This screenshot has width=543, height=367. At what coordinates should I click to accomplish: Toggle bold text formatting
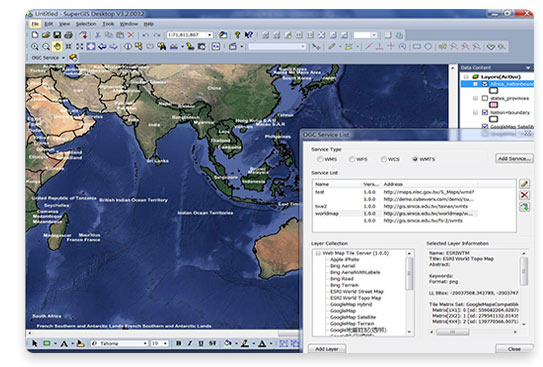(x=179, y=343)
